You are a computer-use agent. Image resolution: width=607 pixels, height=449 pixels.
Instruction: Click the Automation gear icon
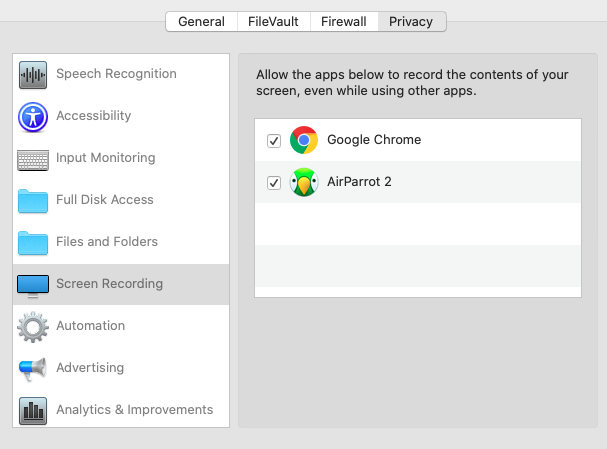[x=33, y=327]
